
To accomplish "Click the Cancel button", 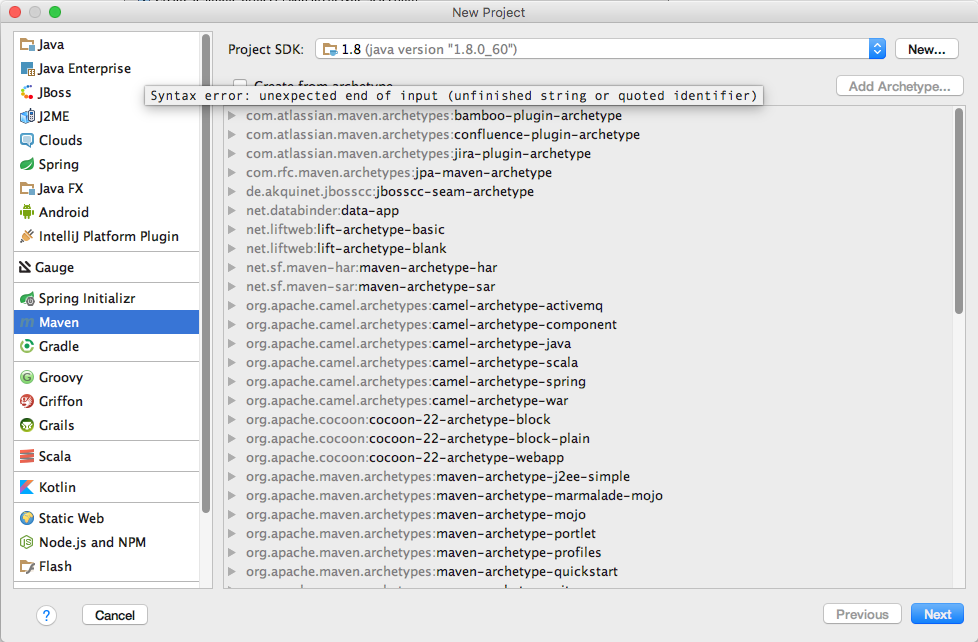I will (115, 615).
